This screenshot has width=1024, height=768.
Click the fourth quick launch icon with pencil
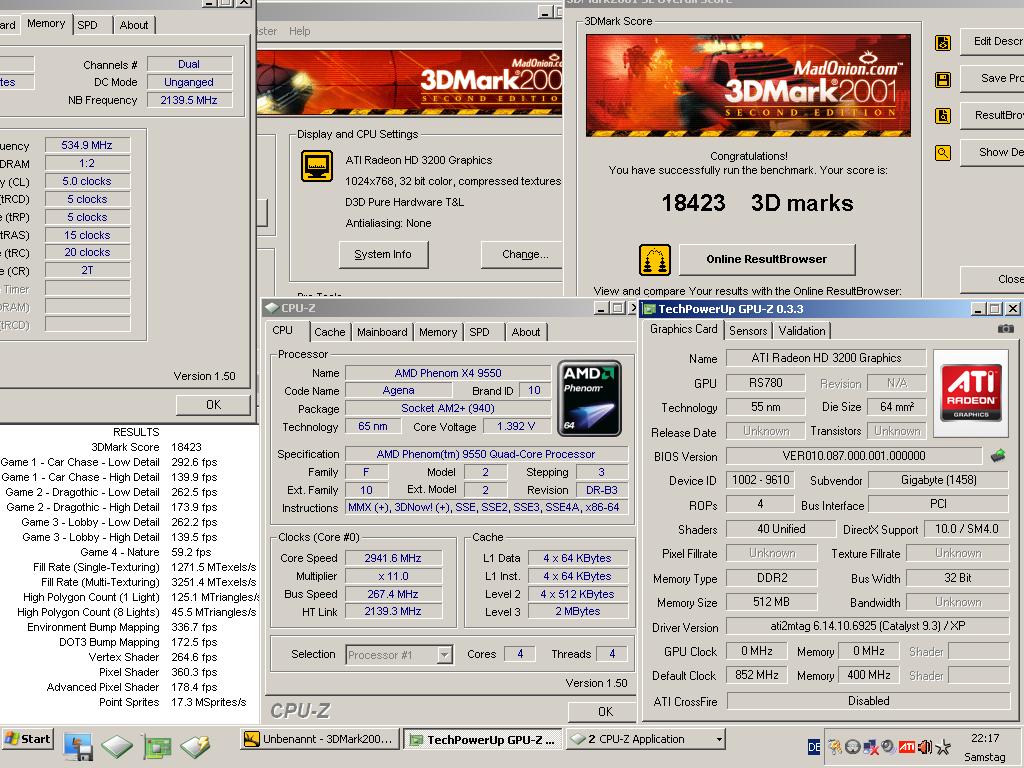point(195,746)
